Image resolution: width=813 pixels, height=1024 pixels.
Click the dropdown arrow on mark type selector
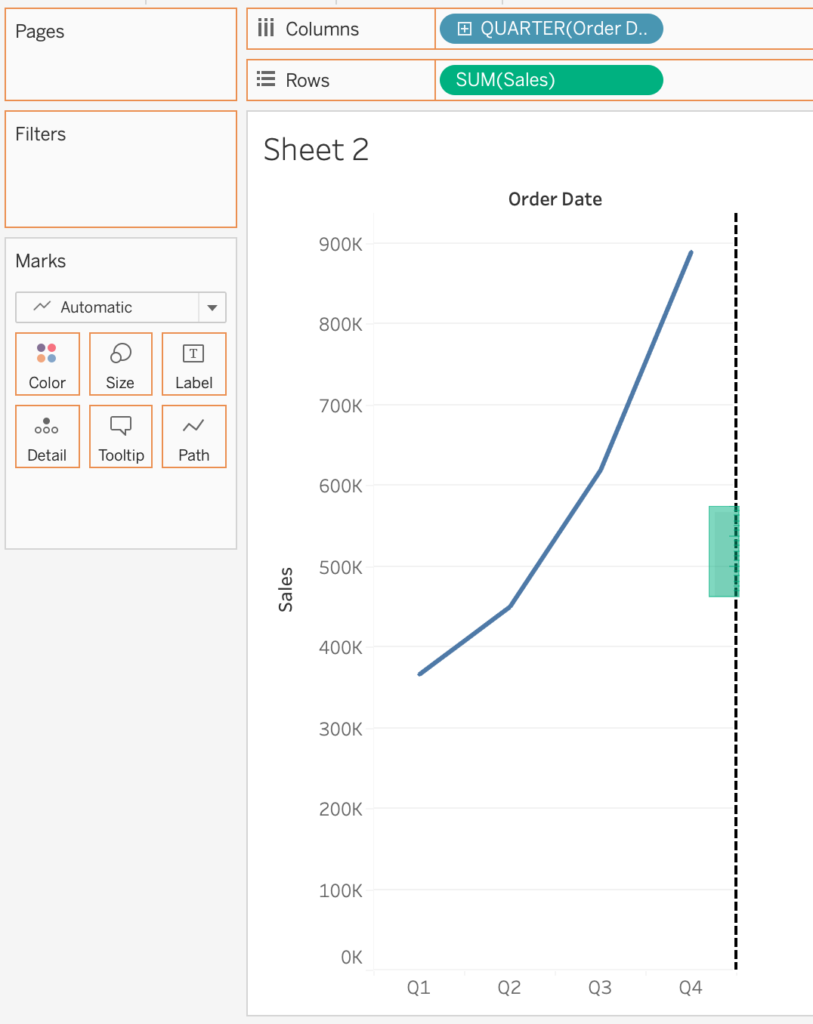tap(212, 307)
